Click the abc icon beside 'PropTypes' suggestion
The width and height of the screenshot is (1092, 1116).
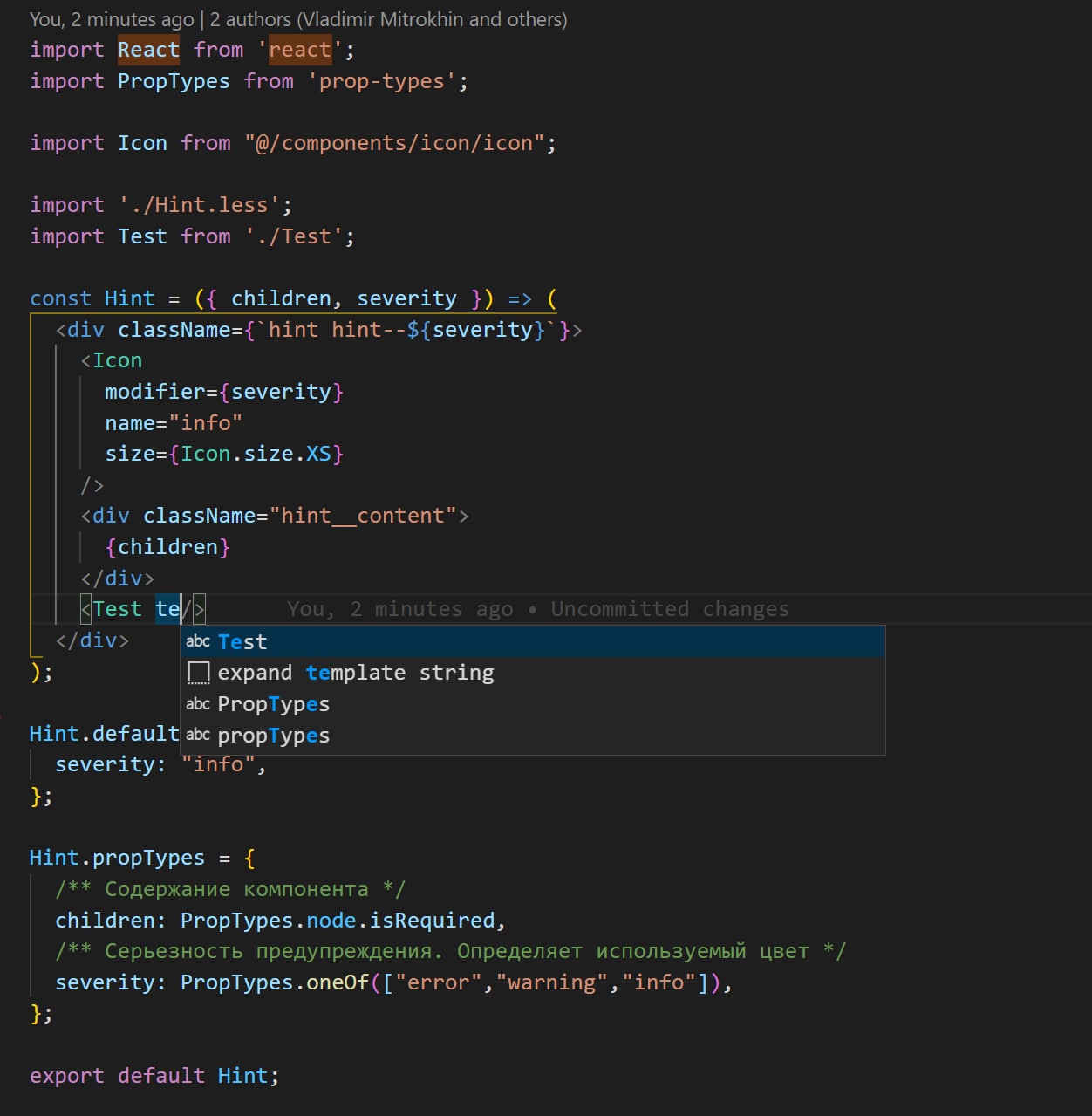tap(198, 704)
